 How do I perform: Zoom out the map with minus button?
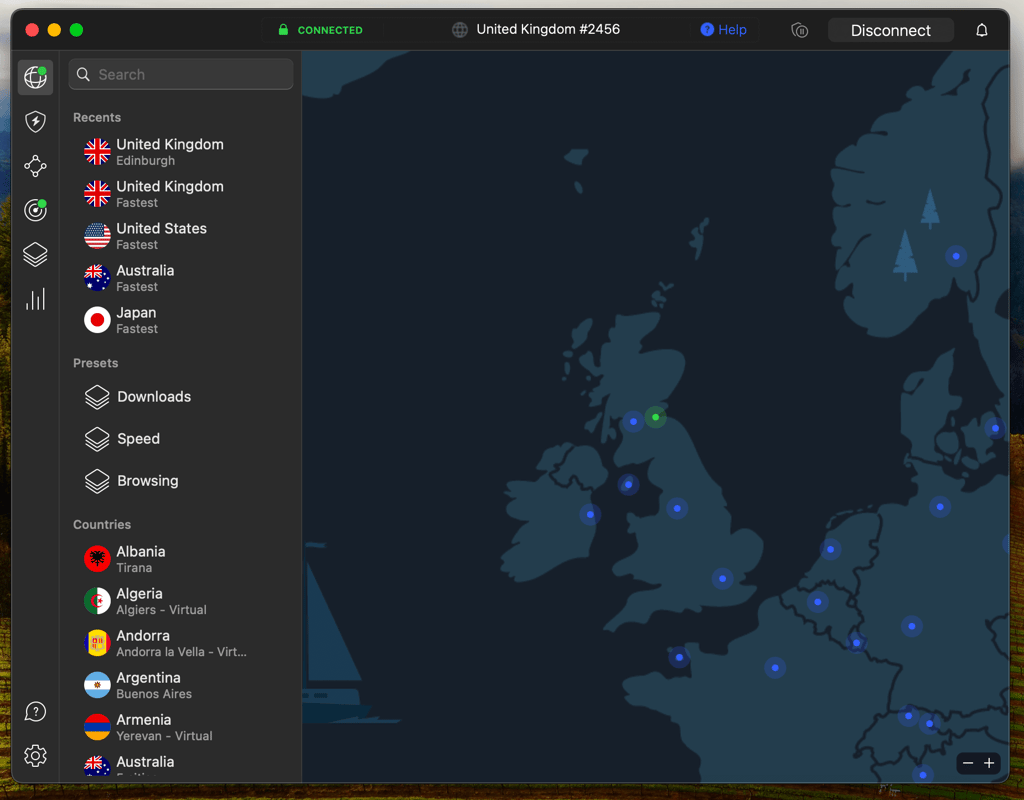coord(968,763)
